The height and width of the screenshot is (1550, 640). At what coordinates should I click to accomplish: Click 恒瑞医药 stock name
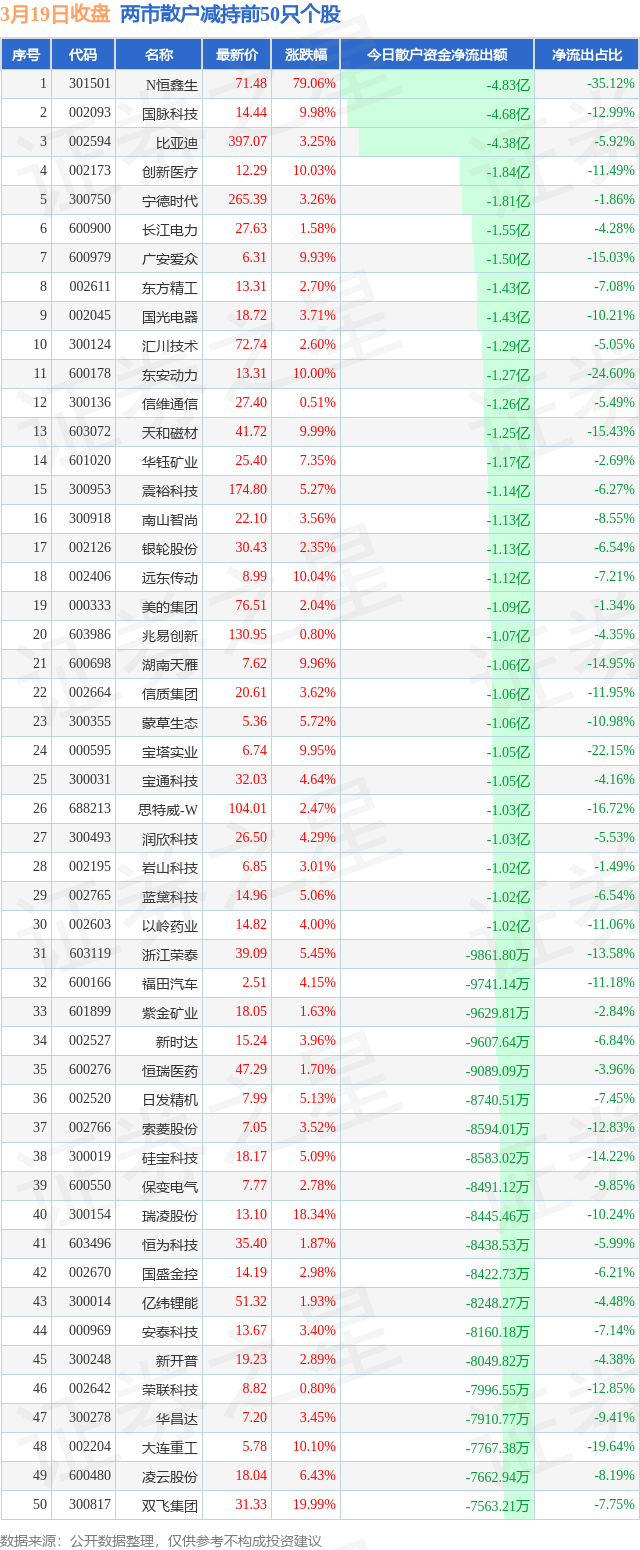click(170, 1070)
